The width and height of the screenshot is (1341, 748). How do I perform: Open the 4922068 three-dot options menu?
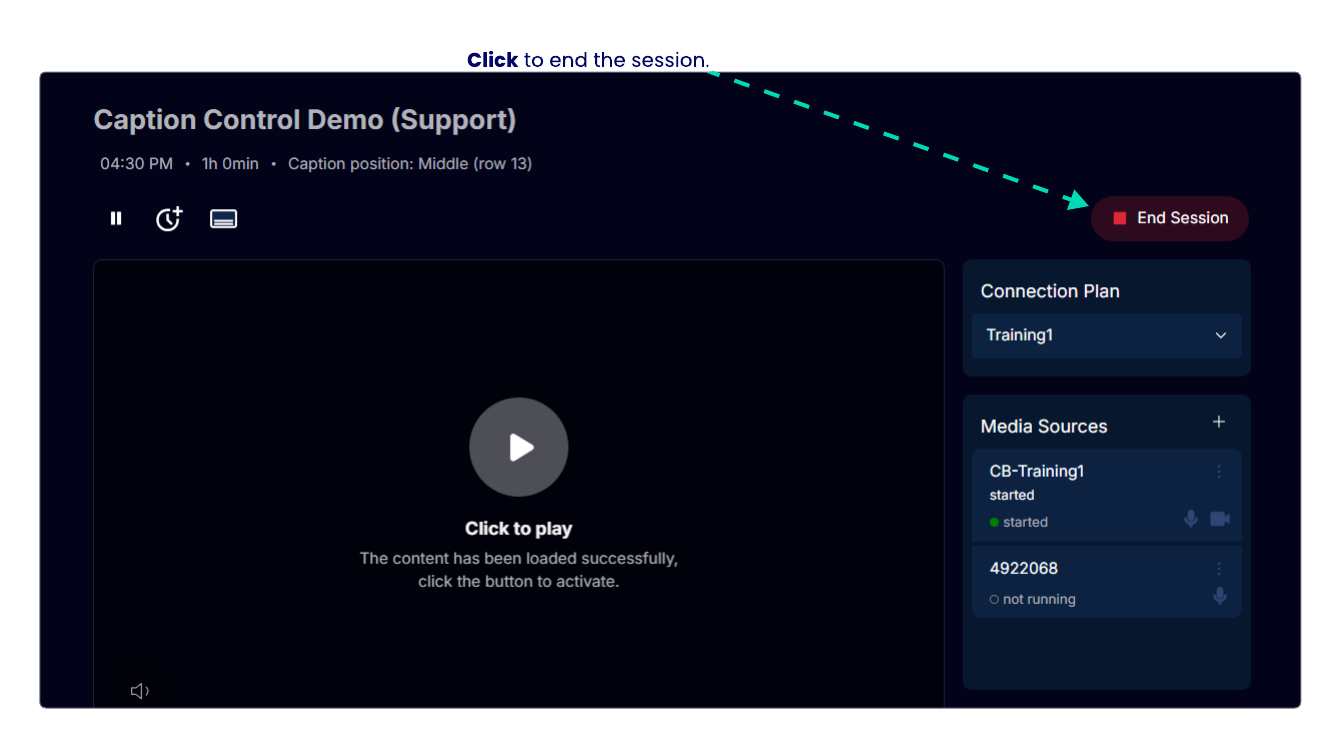click(1218, 569)
